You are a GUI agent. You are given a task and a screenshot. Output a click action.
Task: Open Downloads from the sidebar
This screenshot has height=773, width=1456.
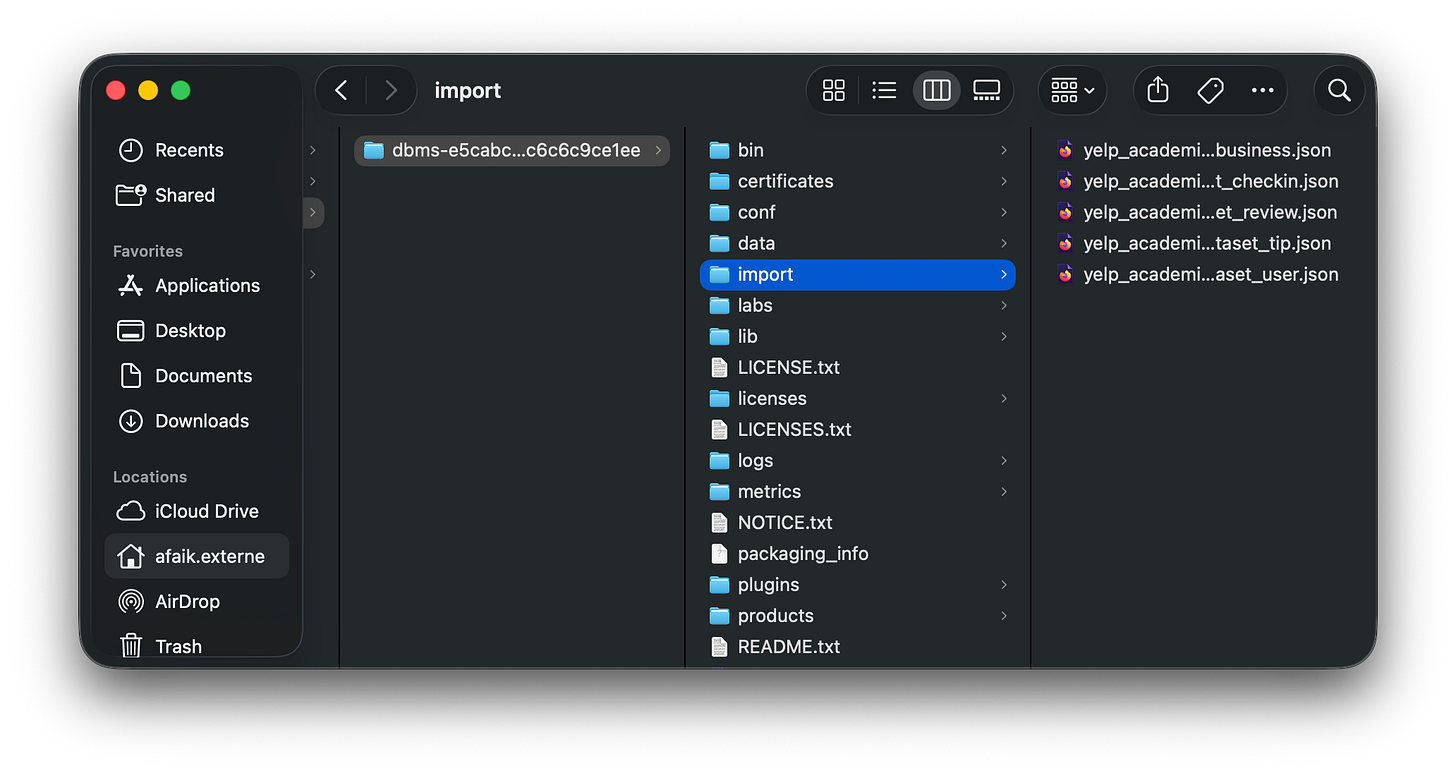point(202,421)
